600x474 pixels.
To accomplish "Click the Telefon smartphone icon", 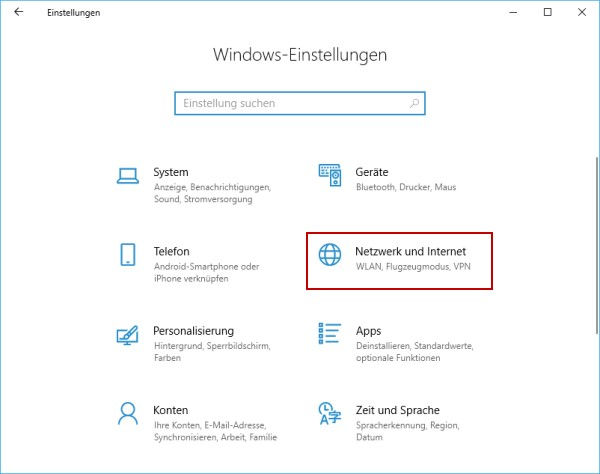I will click(x=127, y=254).
